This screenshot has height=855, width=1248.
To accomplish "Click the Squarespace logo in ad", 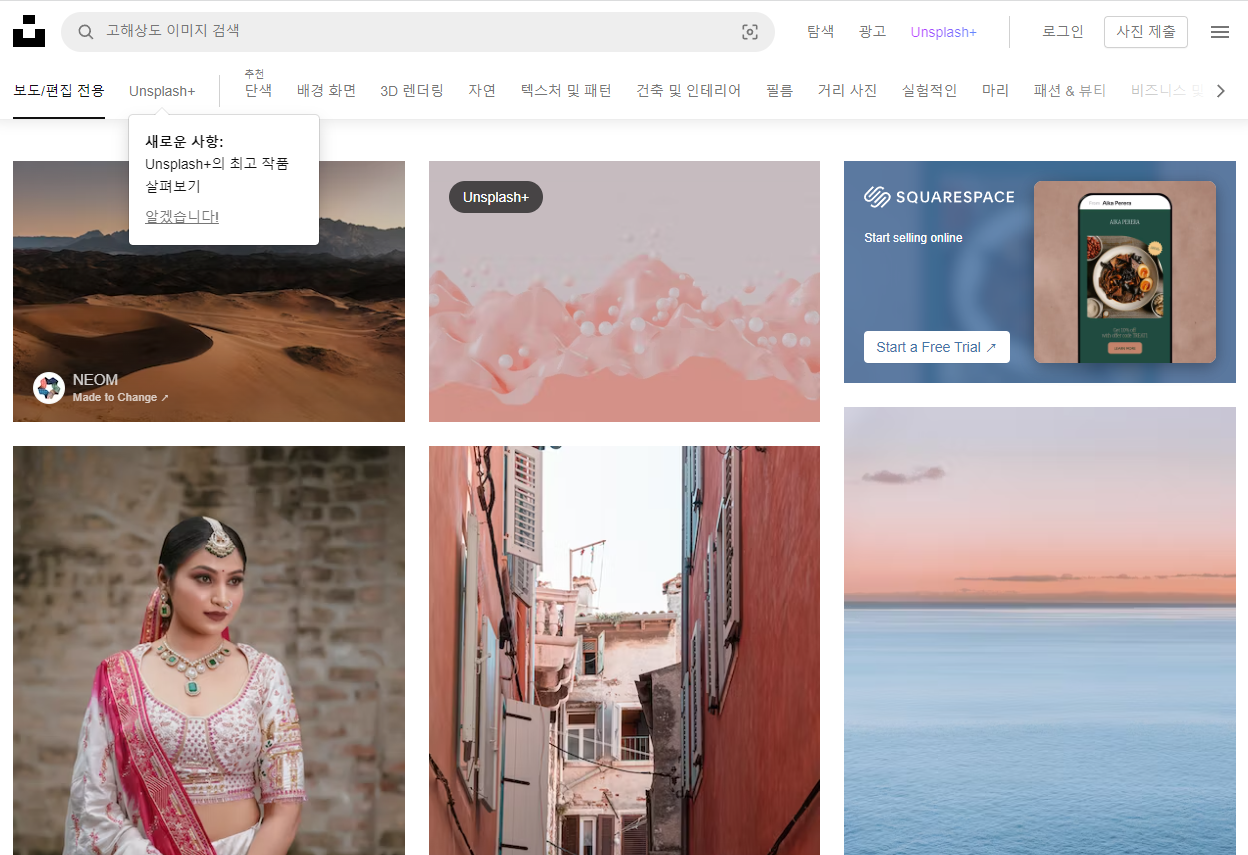I will (939, 197).
